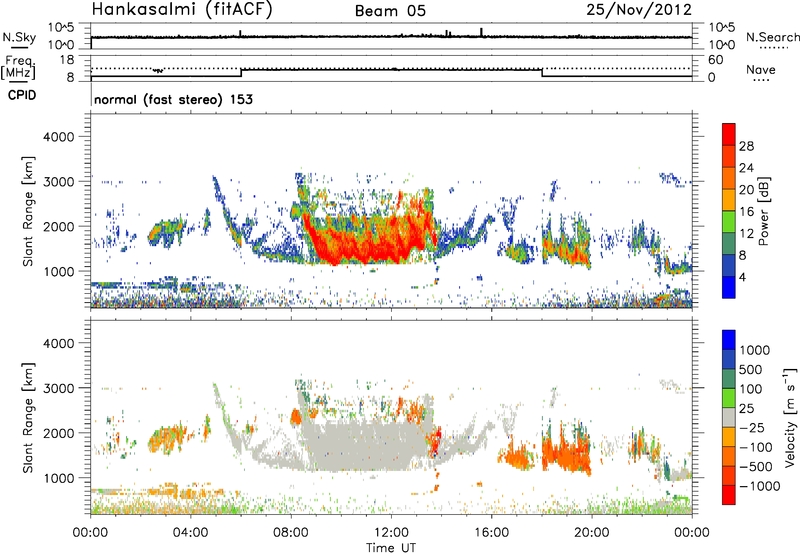Select the '−25' velocity colorbar value

pyautogui.click(x=752, y=427)
